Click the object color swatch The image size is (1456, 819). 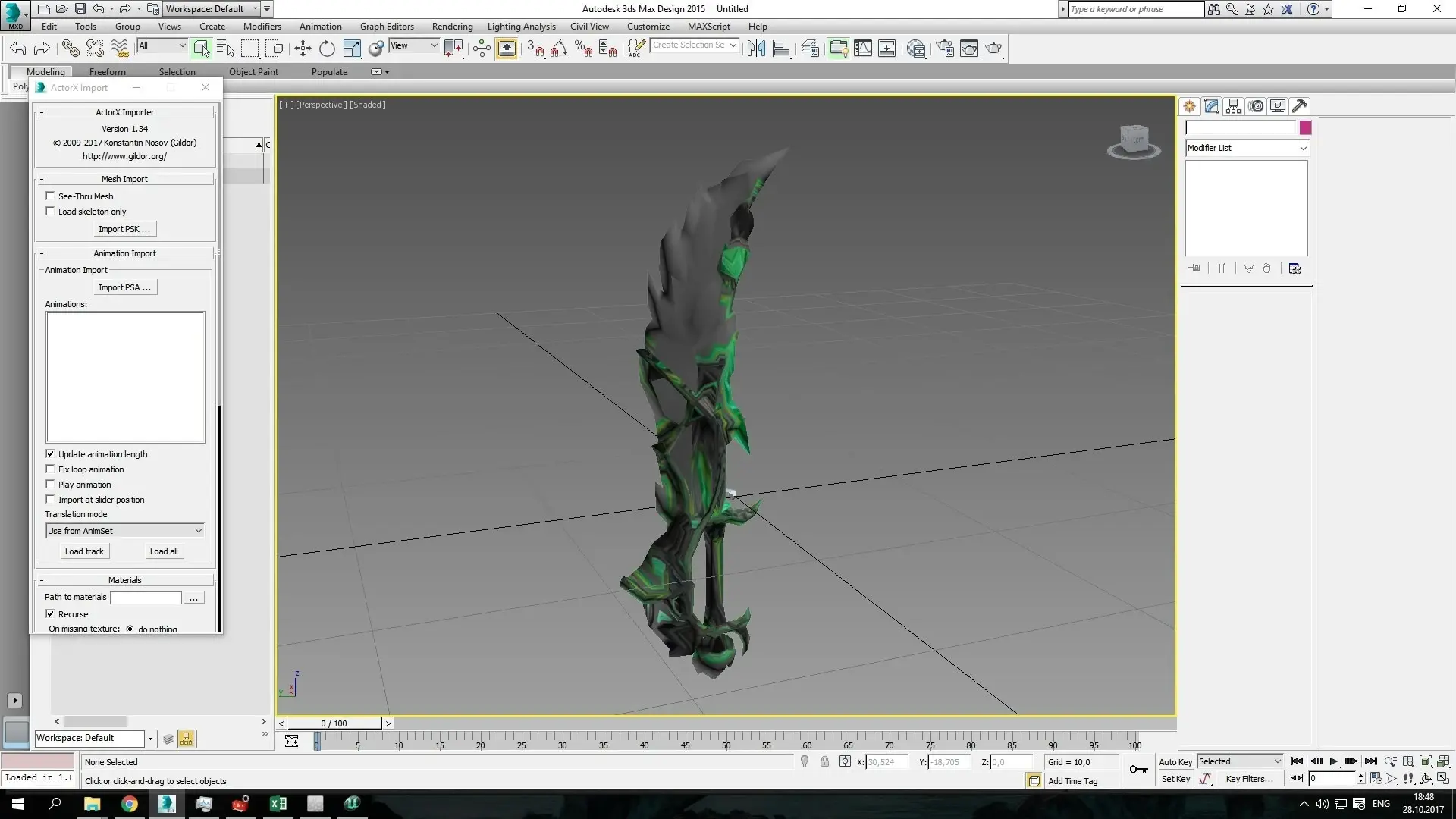pos(1305,127)
